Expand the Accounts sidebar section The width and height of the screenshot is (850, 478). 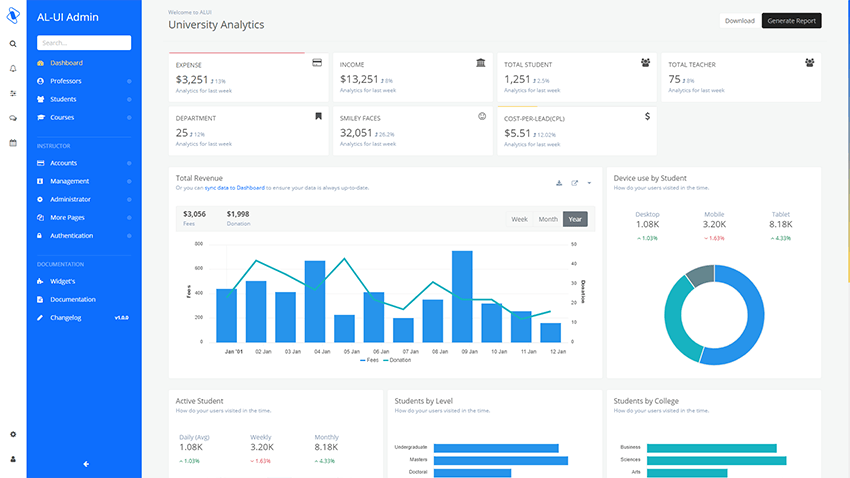coord(64,163)
